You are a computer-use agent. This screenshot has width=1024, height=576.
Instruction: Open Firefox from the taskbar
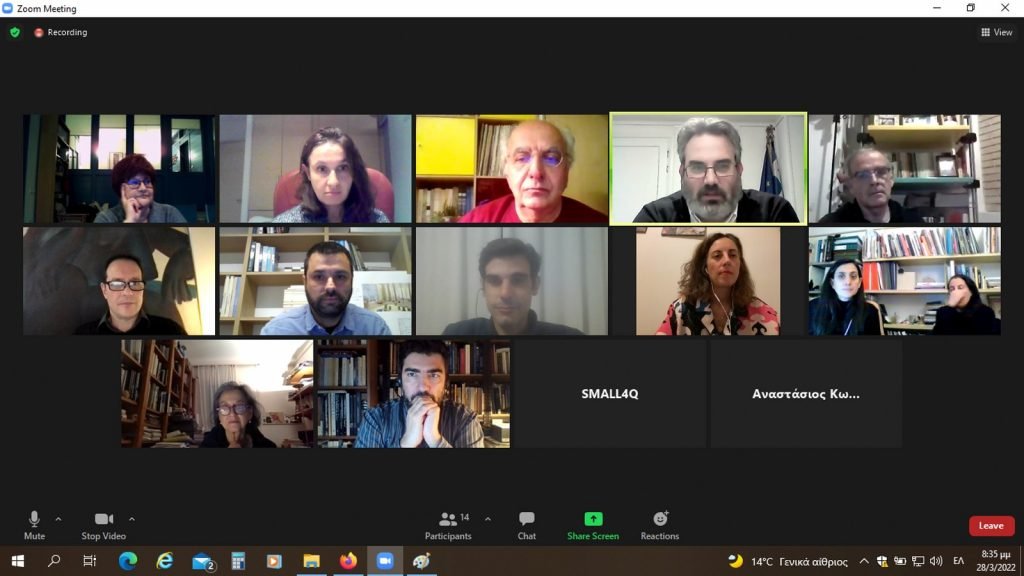348,561
